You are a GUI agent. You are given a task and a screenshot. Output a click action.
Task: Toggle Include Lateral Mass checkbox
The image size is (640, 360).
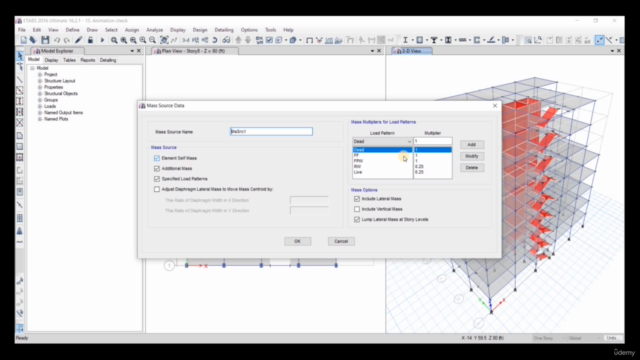click(357, 199)
